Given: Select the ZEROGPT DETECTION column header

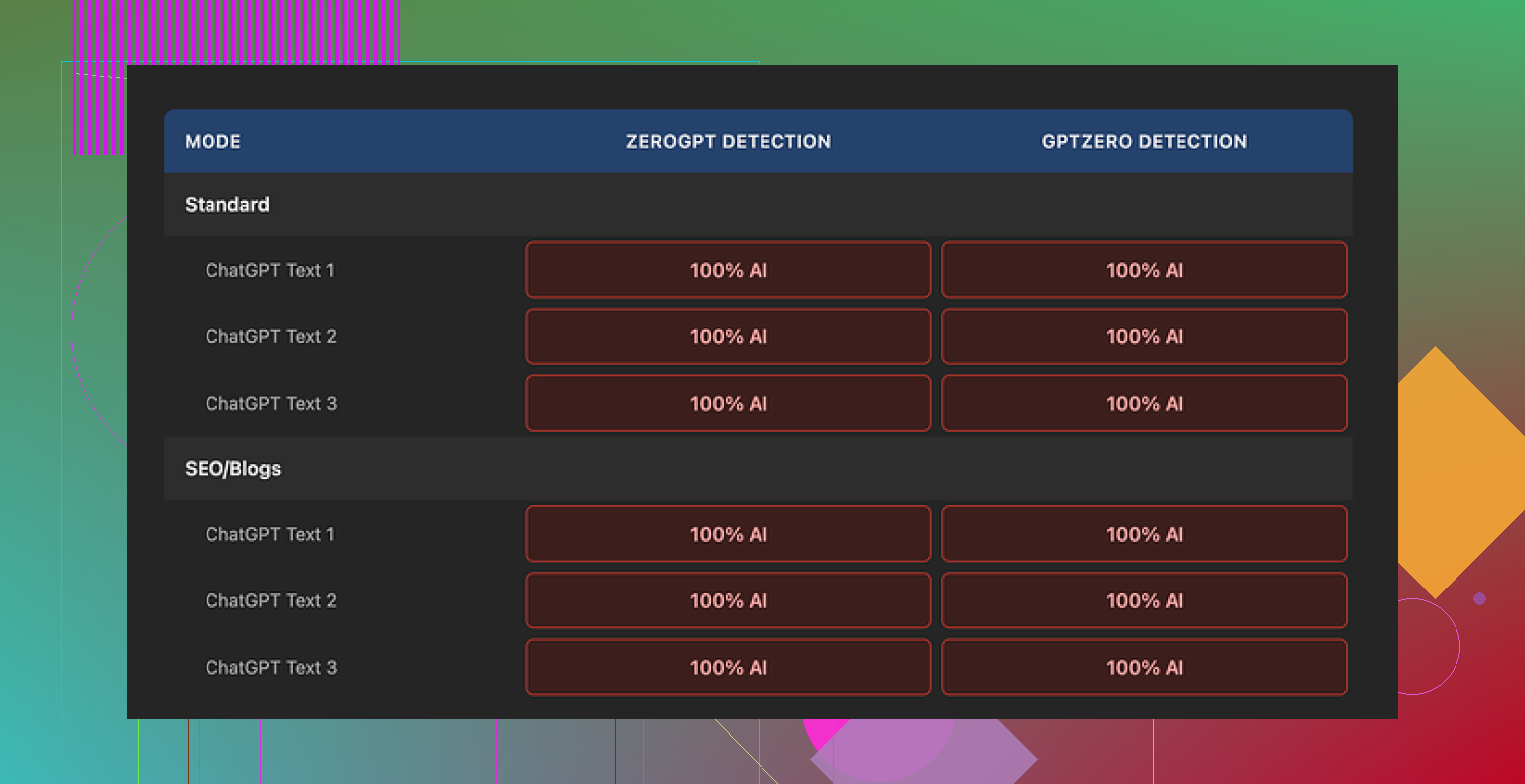Looking at the screenshot, I should click(x=728, y=141).
